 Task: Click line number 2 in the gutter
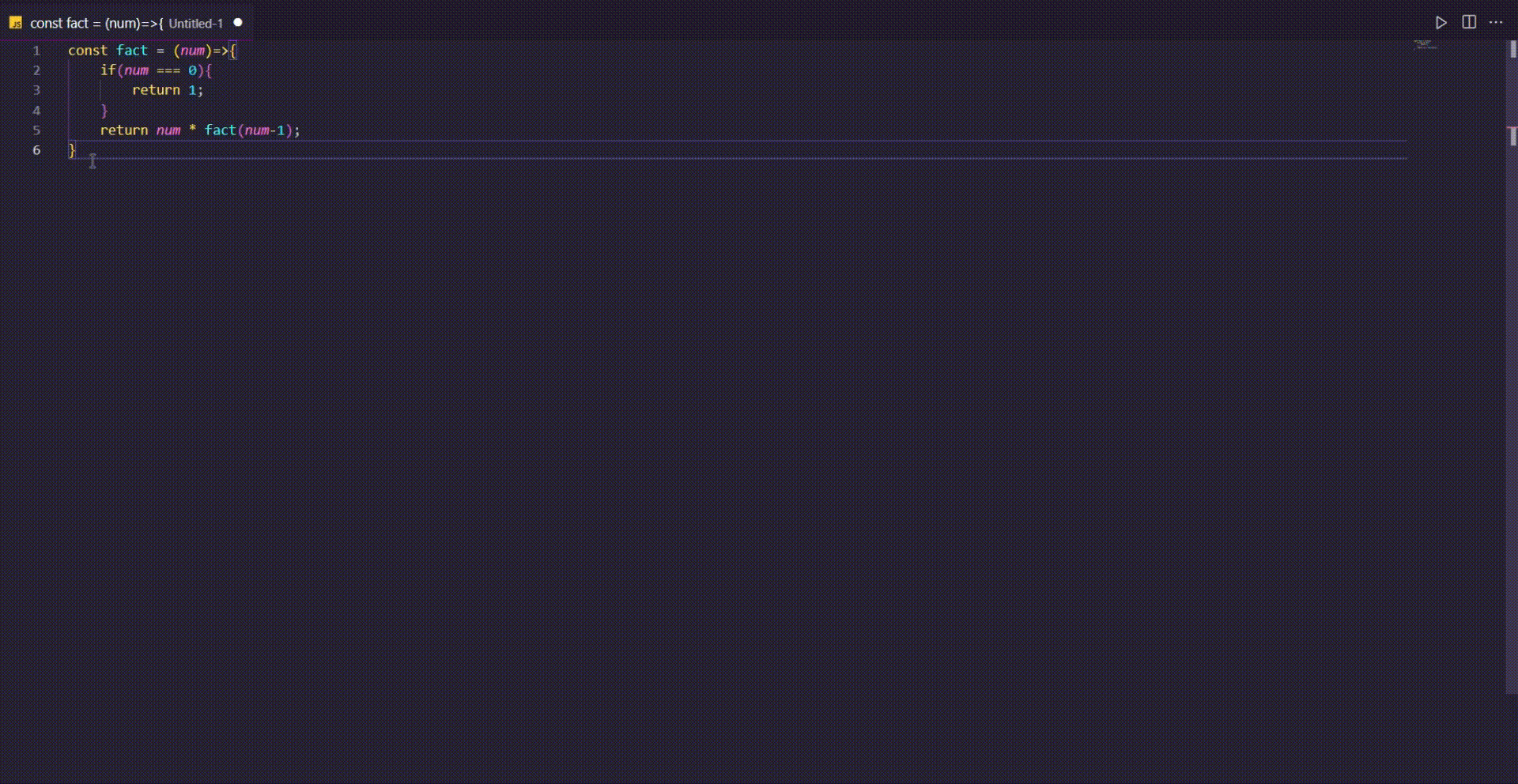[x=36, y=70]
